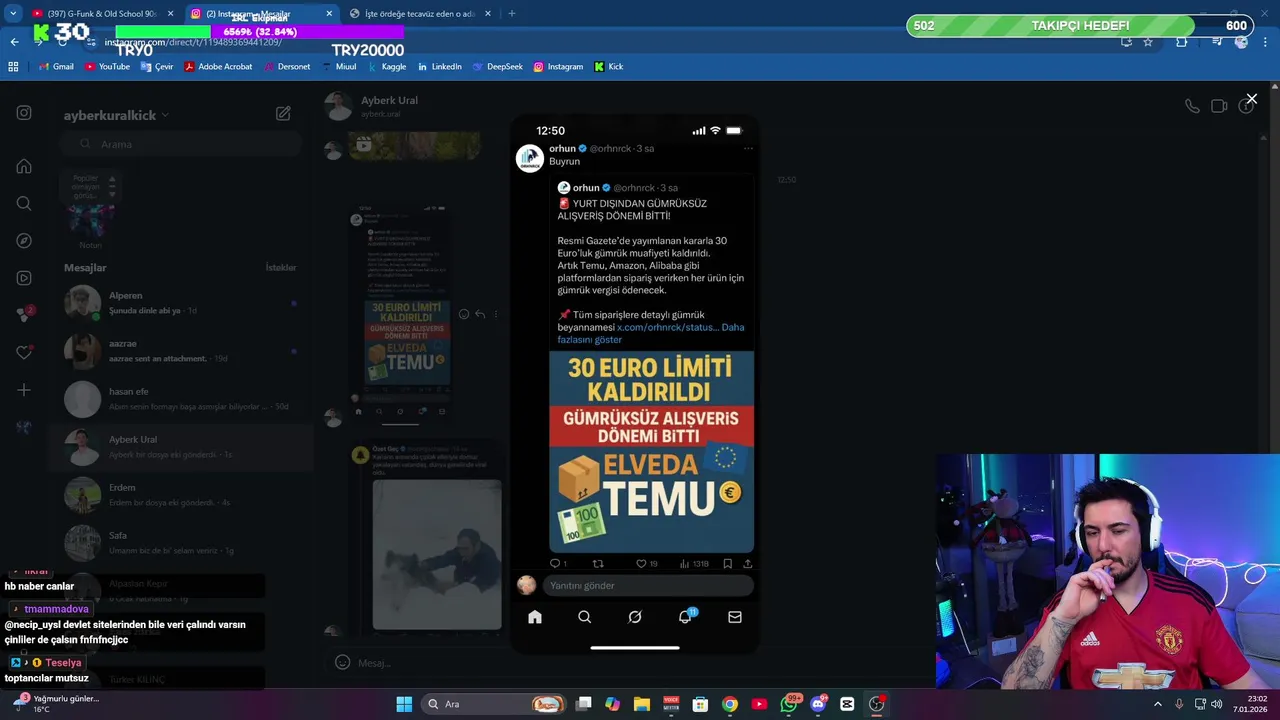1280x720 pixels.
Task: Bookmark this page with the star icon
Action: pyautogui.click(x=1148, y=41)
